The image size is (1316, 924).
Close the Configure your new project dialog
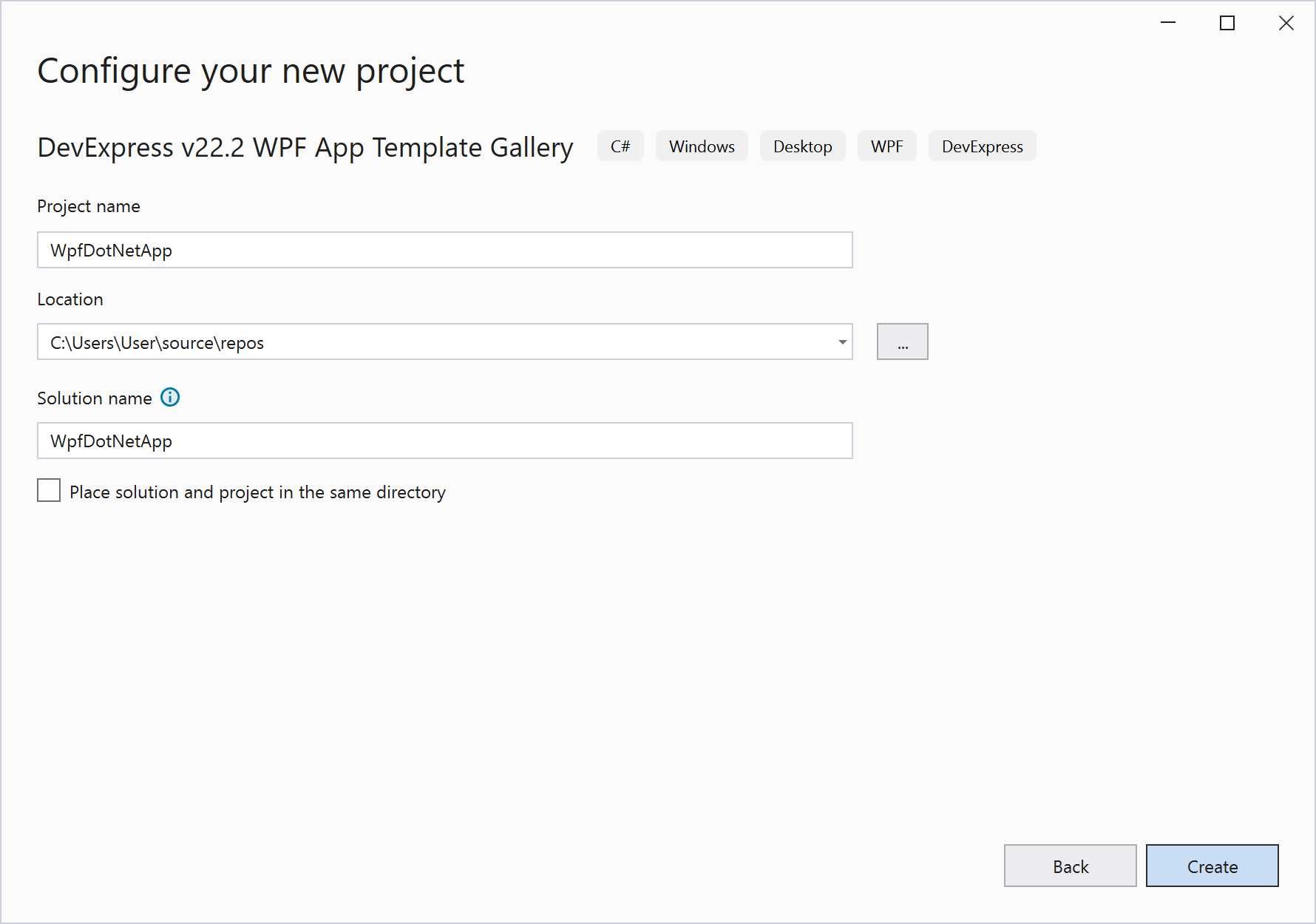tap(1286, 23)
